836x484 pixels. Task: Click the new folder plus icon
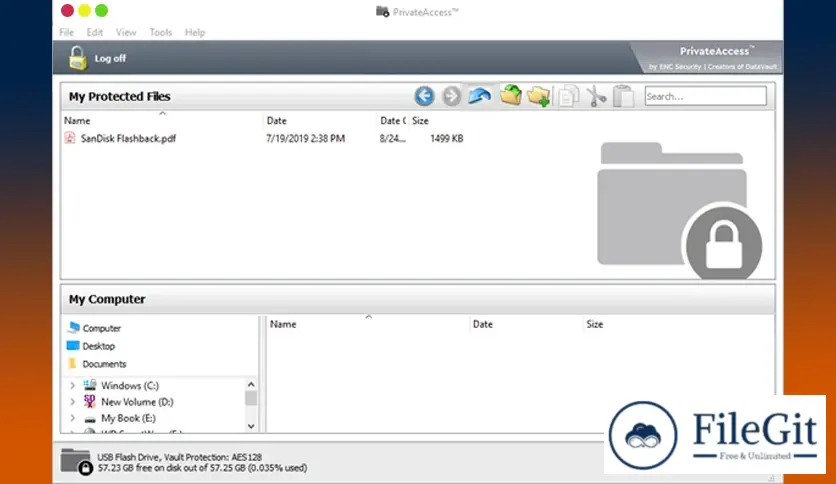[x=538, y=96]
